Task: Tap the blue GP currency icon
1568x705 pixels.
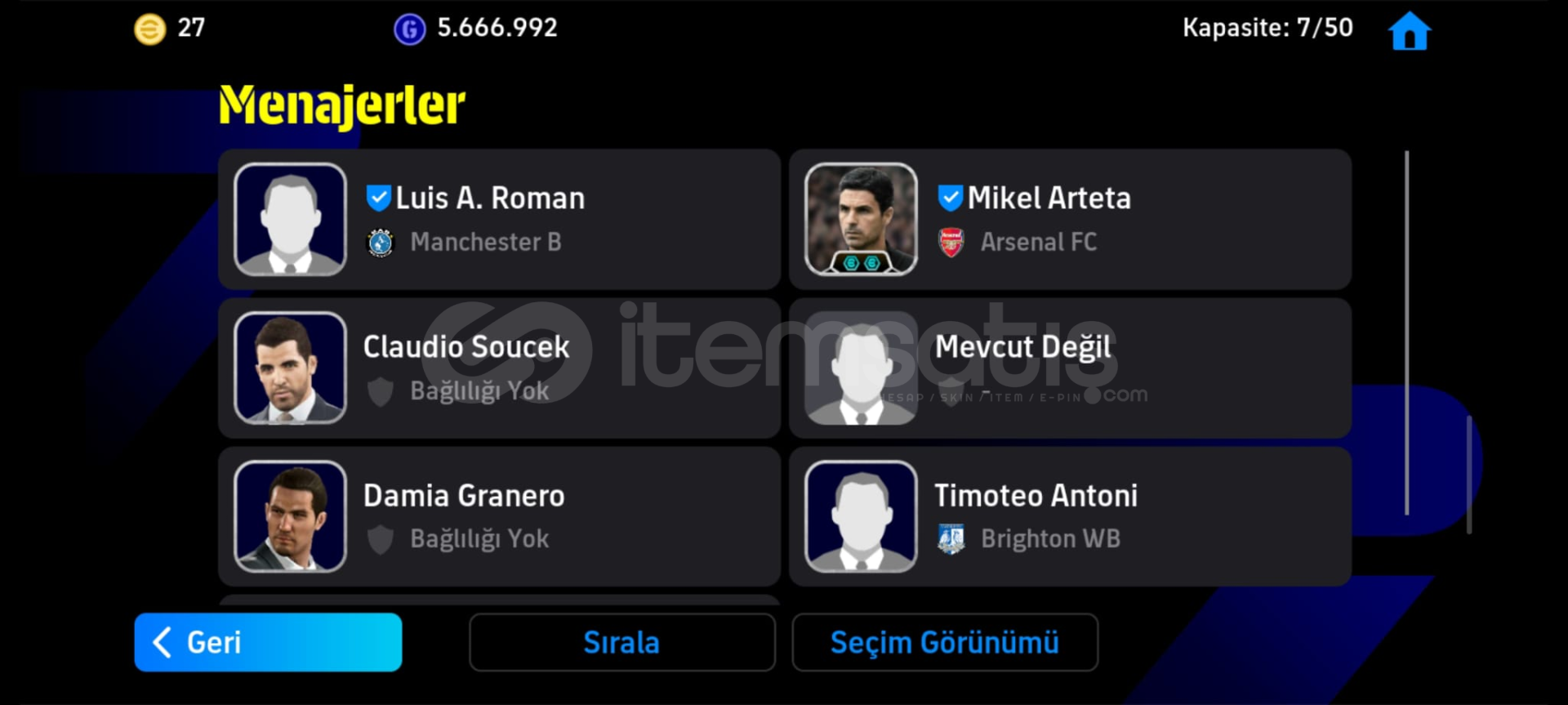Action: [x=409, y=29]
